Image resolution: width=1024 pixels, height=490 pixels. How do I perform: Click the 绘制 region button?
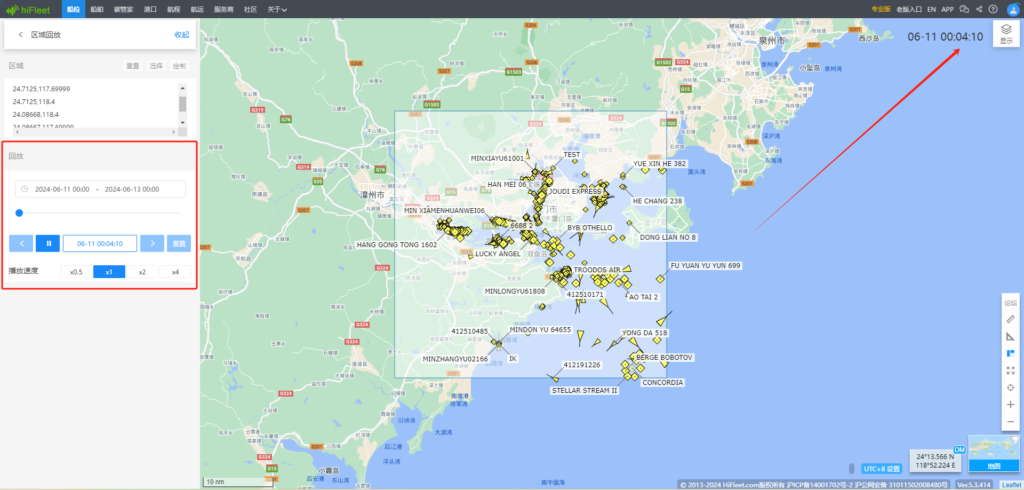click(x=179, y=66)
